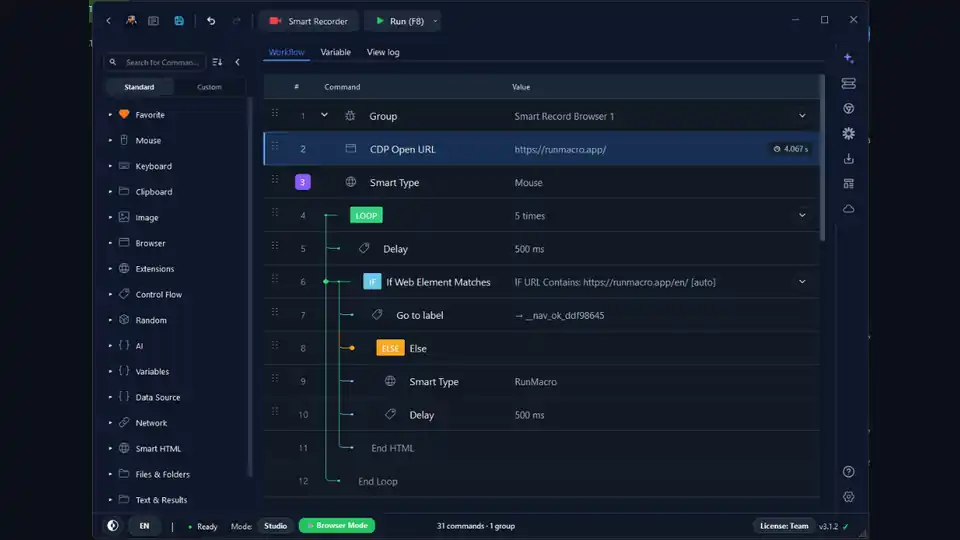Click the 4.067 s timing badge
Screen dimensions: 960x540
(790, 149)
